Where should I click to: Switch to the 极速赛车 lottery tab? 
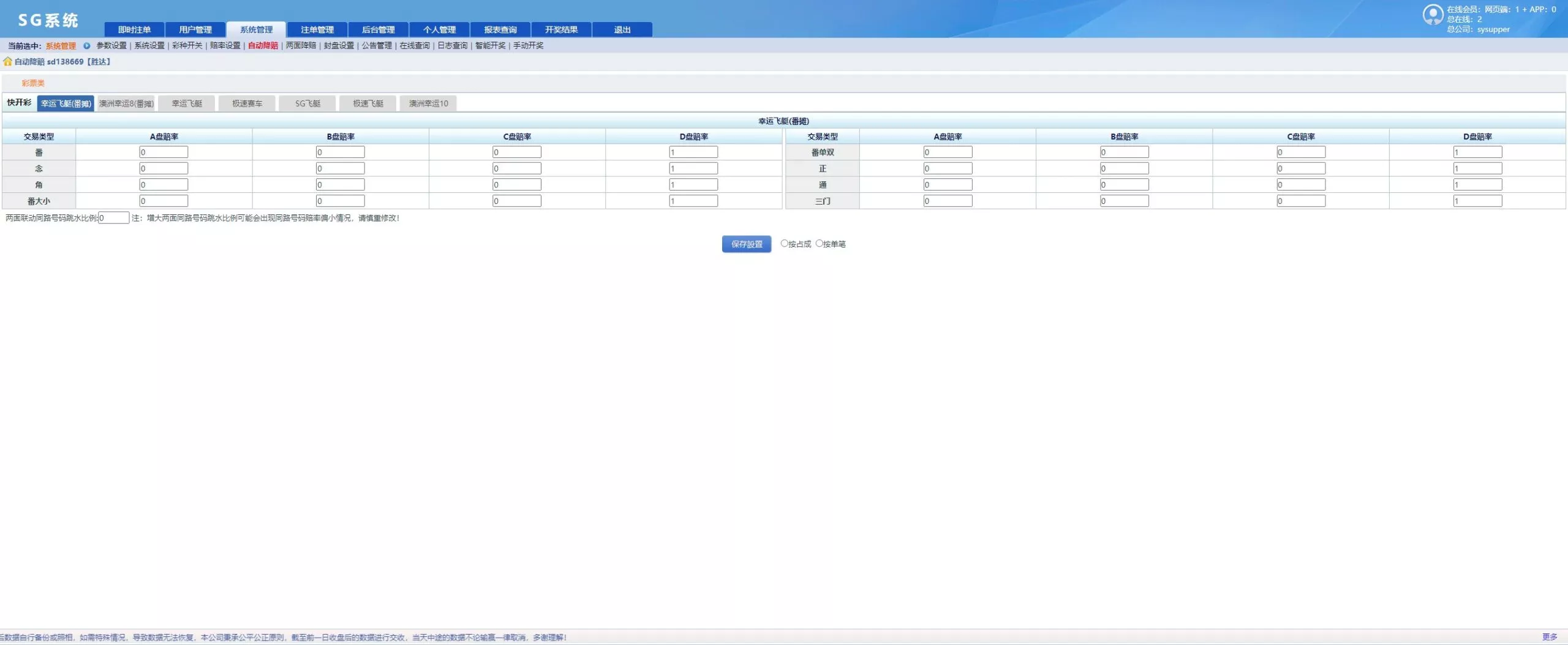247,104
